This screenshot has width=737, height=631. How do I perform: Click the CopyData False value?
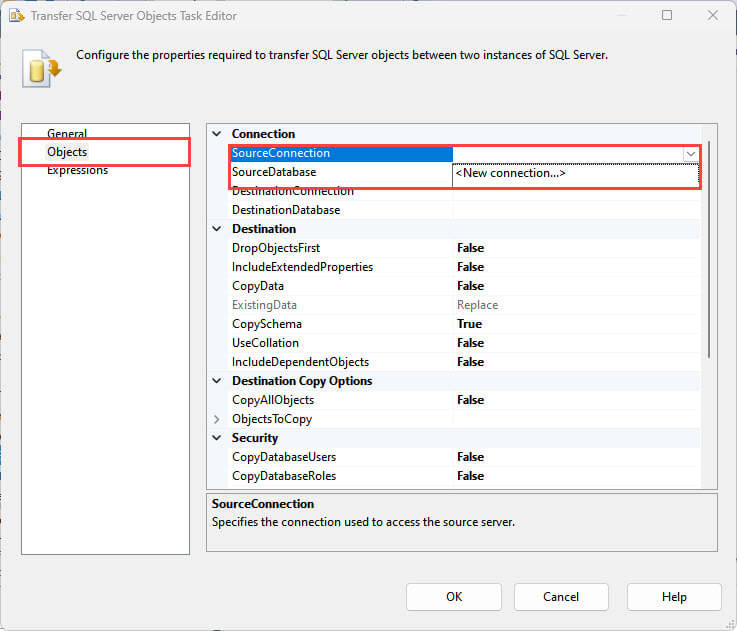point(470,286)
